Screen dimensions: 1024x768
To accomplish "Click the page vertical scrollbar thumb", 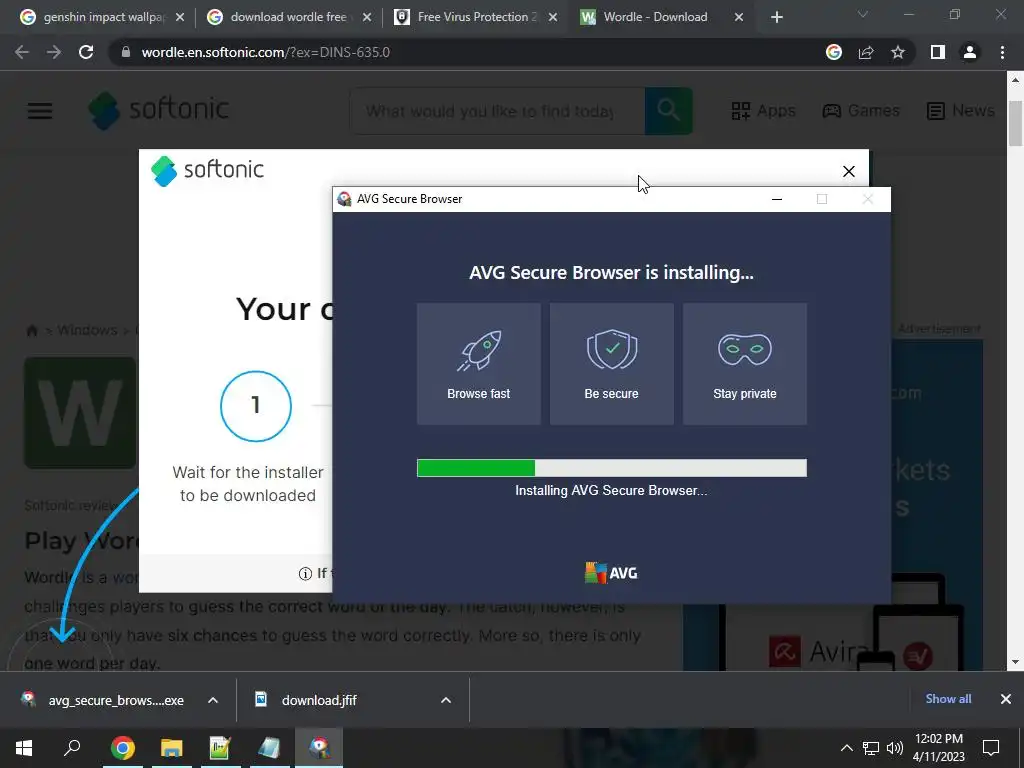I will (x=1015, y=123).
